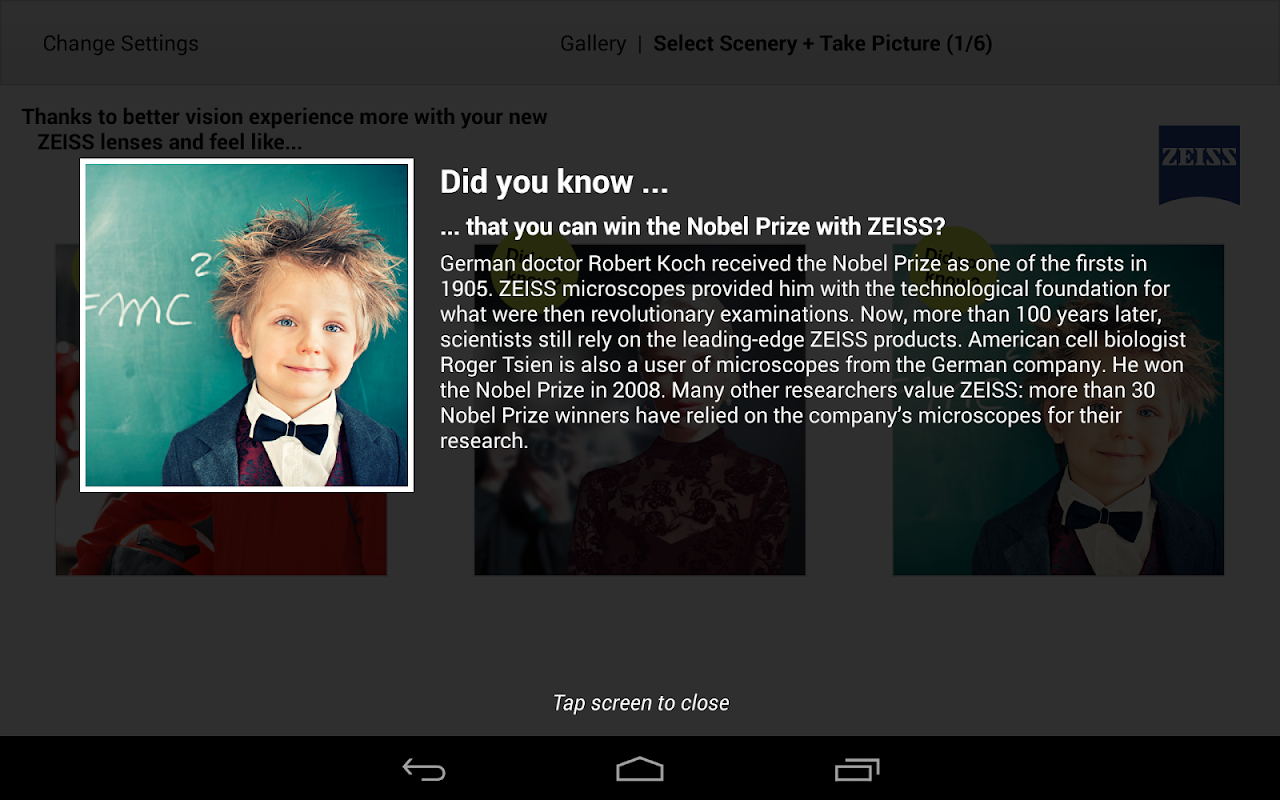Select the 'Select Scenery + Take Picture' tab
Image resolution: width=1280 pixels, height=800 pixels.
pos(822,44)
